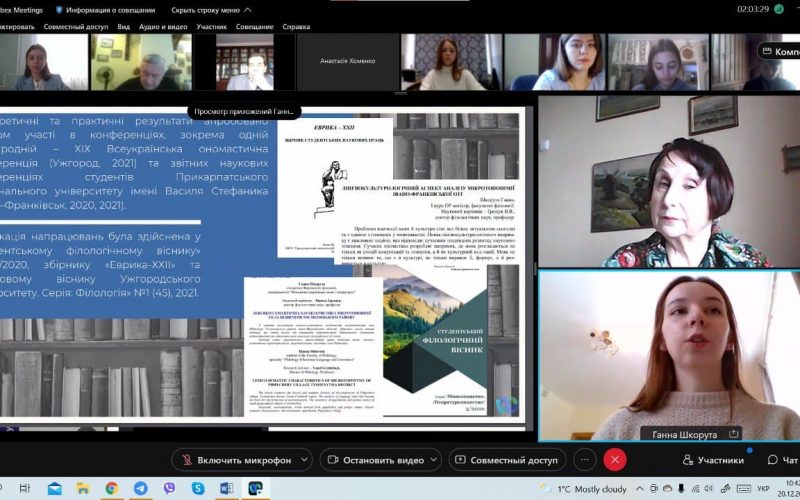Open Viber from the taskbar
Image resolution: width=800 pixels, height=500 pixels.
tap(170, 488)
